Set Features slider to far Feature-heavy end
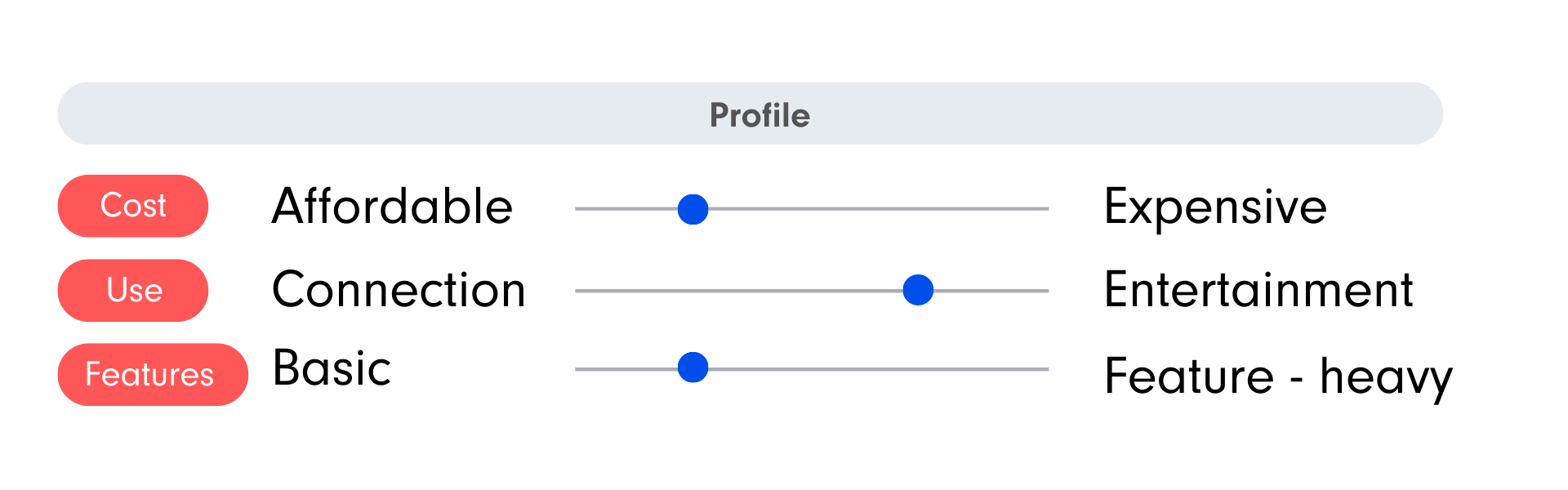 pyautogui.click(x=1047, y=369)
